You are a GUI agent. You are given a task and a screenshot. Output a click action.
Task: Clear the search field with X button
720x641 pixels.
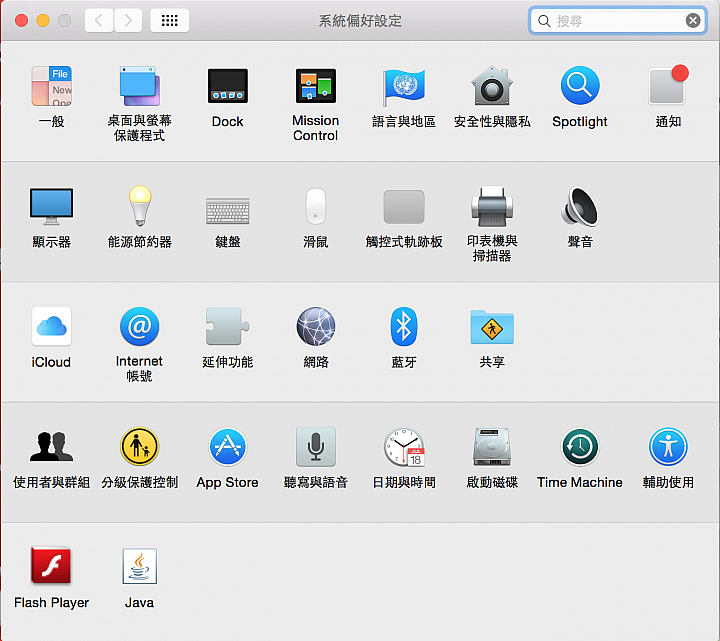coord(693,20)
